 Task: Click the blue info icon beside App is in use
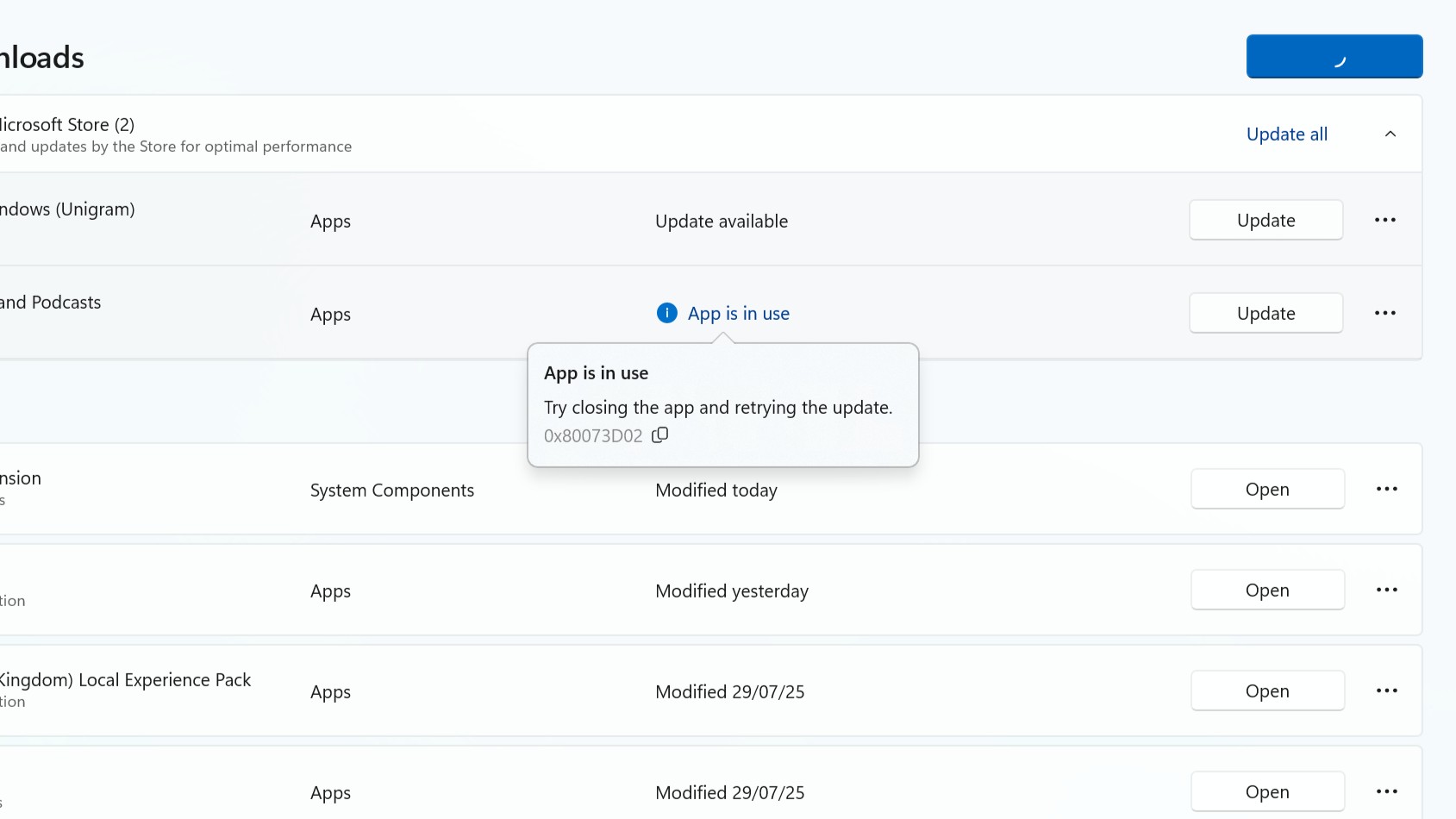click(x=666, y=313)
